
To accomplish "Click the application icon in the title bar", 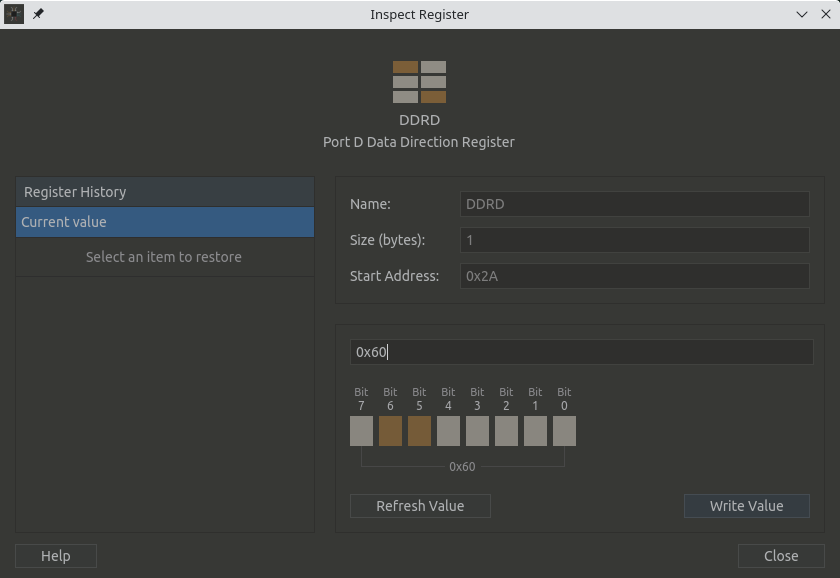I will tap(14, 14).
